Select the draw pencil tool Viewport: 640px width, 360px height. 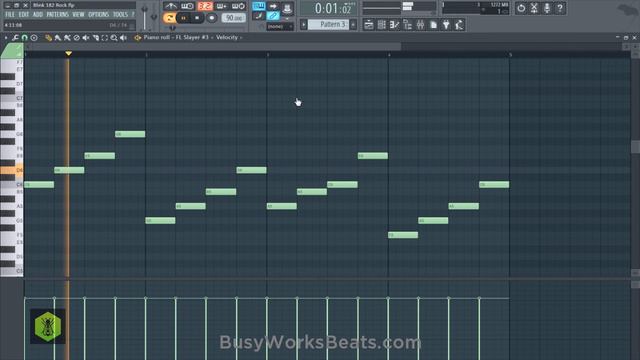49,38
